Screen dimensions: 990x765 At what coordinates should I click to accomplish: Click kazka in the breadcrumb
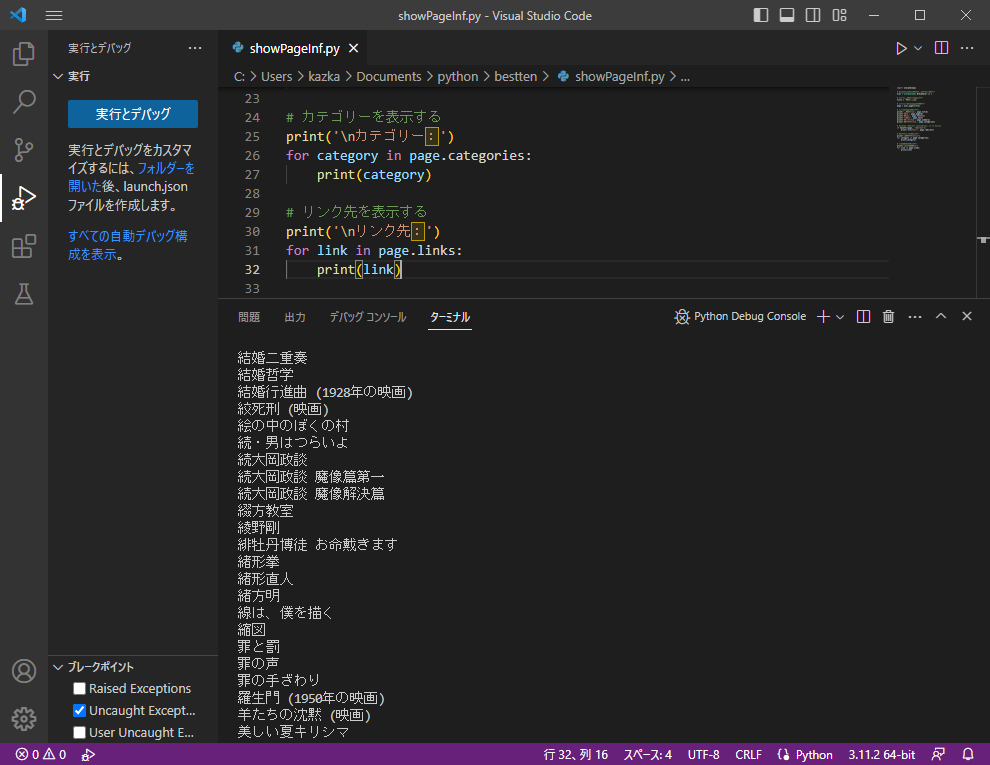coord(324,76)
